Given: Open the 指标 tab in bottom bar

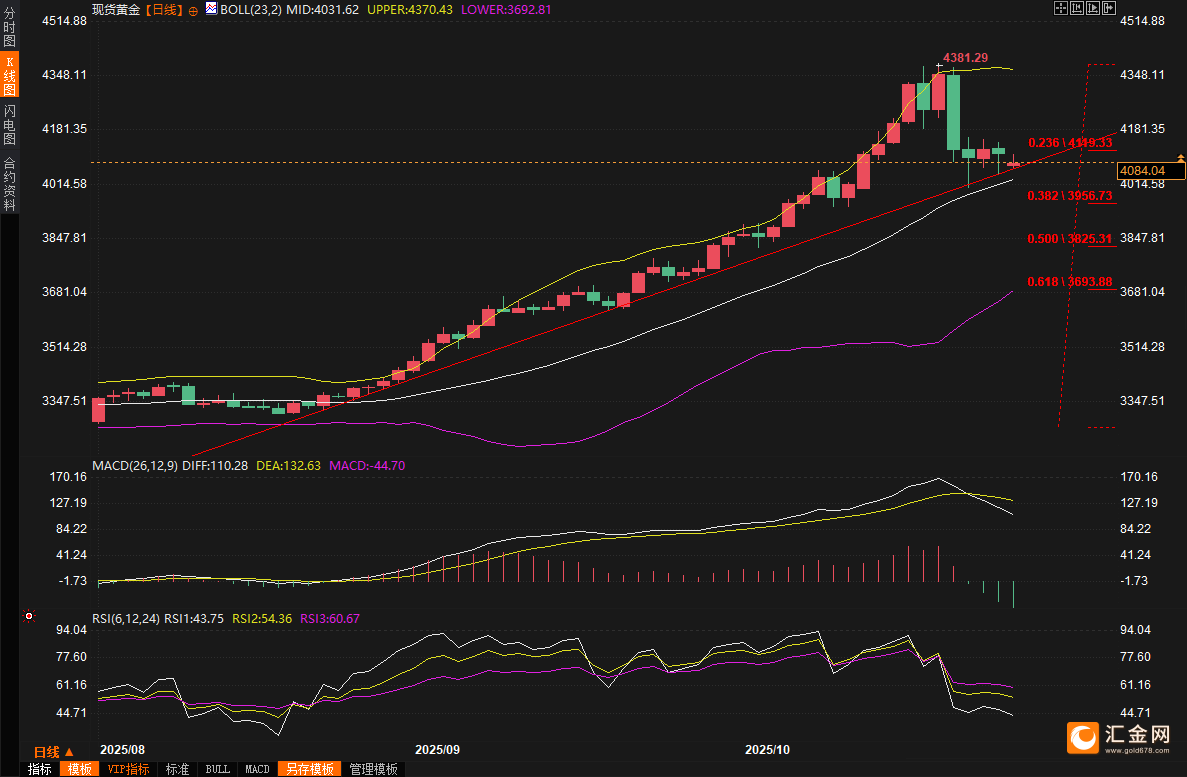Looking at the screenshot, I should click(x=40, y=769).
